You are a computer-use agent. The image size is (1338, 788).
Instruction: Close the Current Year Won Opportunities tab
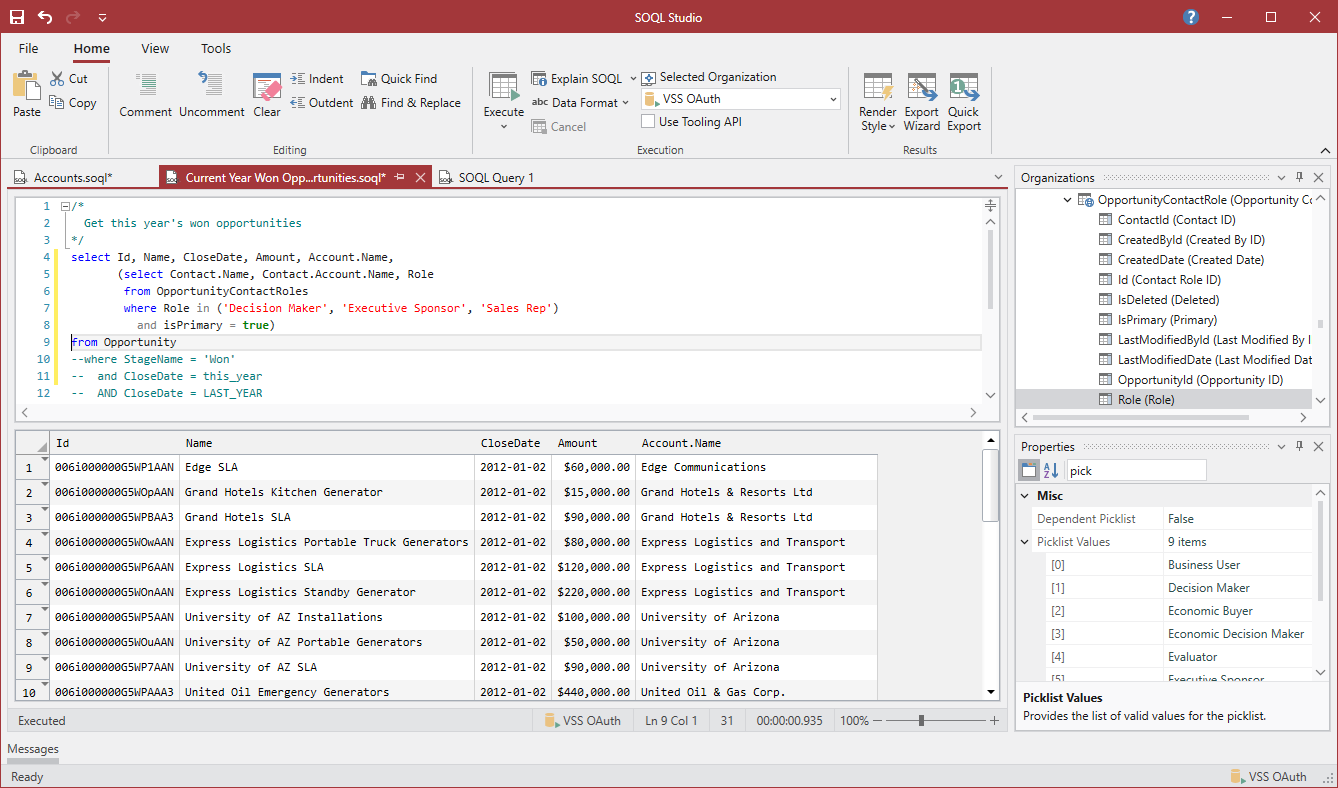tap(420, 178)
